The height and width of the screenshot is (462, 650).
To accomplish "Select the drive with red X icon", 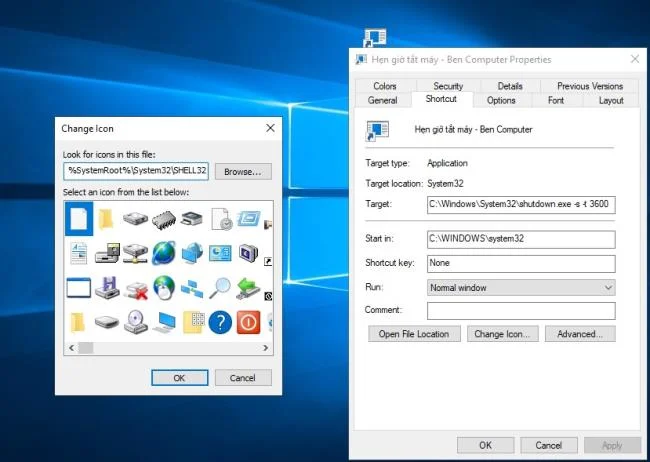I will (136, 290).
